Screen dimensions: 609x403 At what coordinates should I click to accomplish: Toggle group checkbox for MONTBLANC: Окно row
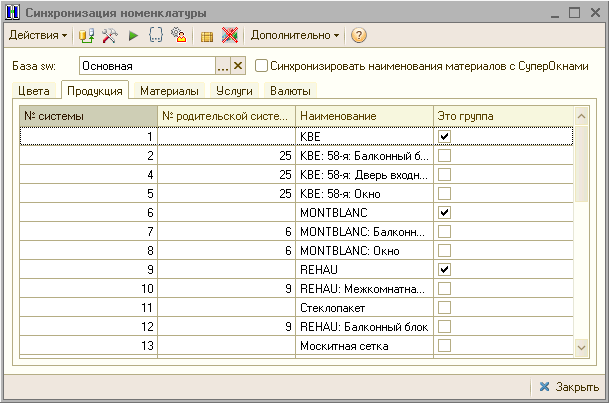[x=444, y=251]
